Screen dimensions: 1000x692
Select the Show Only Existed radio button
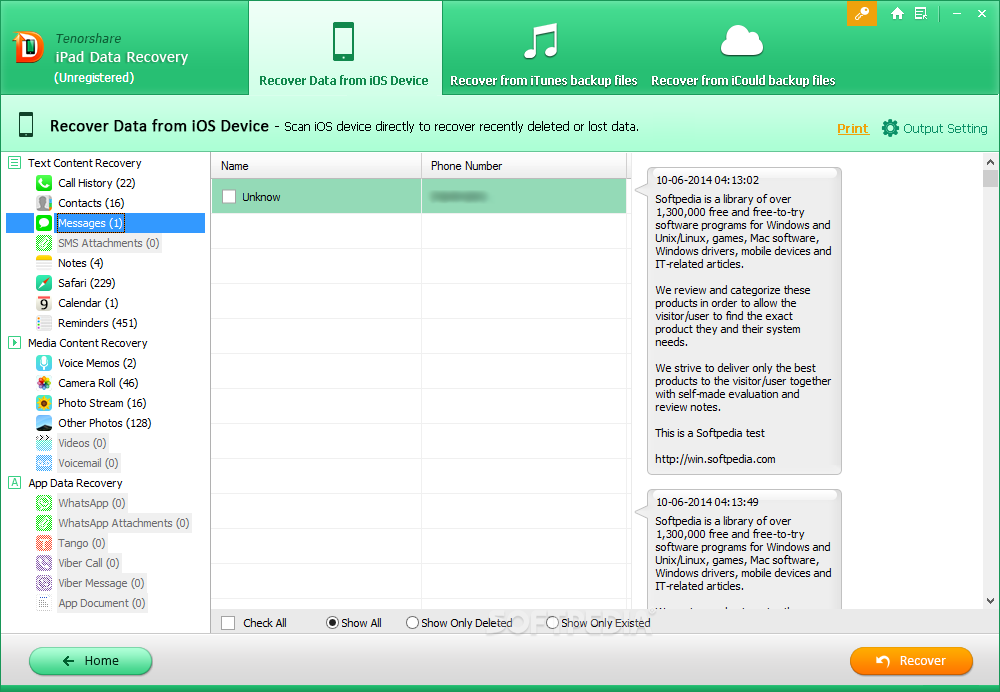click(552, 623)
